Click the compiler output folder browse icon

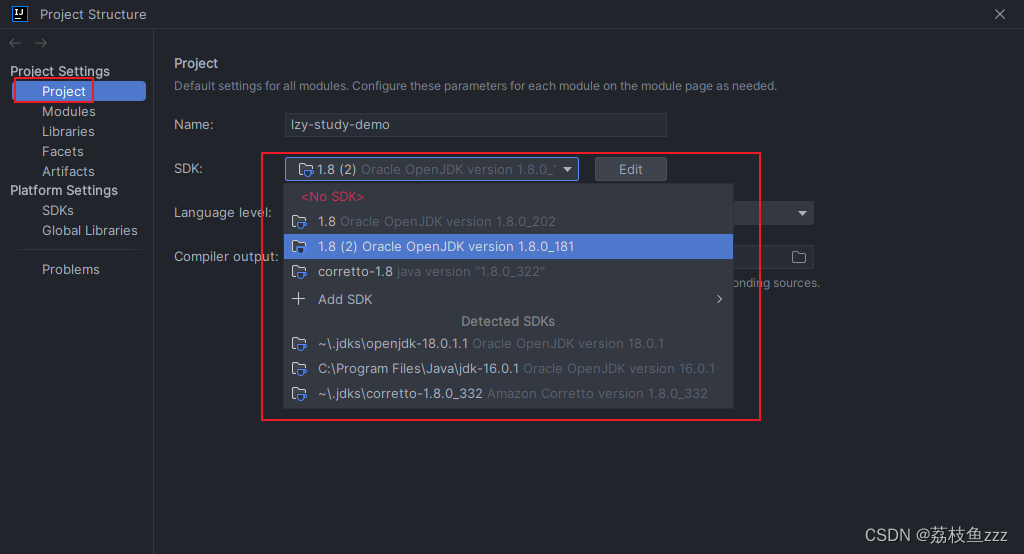click(799, 257)
